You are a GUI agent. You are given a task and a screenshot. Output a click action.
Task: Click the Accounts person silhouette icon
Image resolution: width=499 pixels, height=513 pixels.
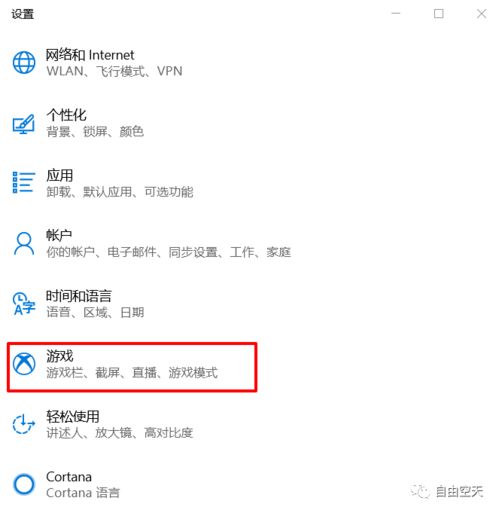24,244
